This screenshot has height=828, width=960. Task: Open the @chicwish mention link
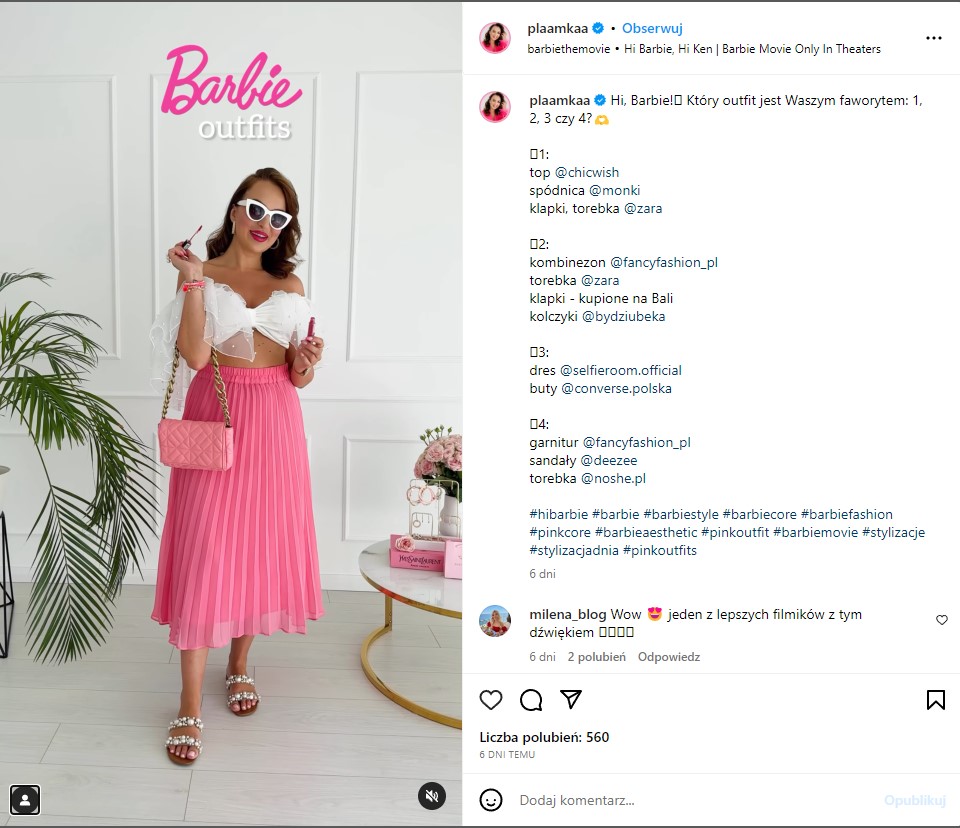587,173
